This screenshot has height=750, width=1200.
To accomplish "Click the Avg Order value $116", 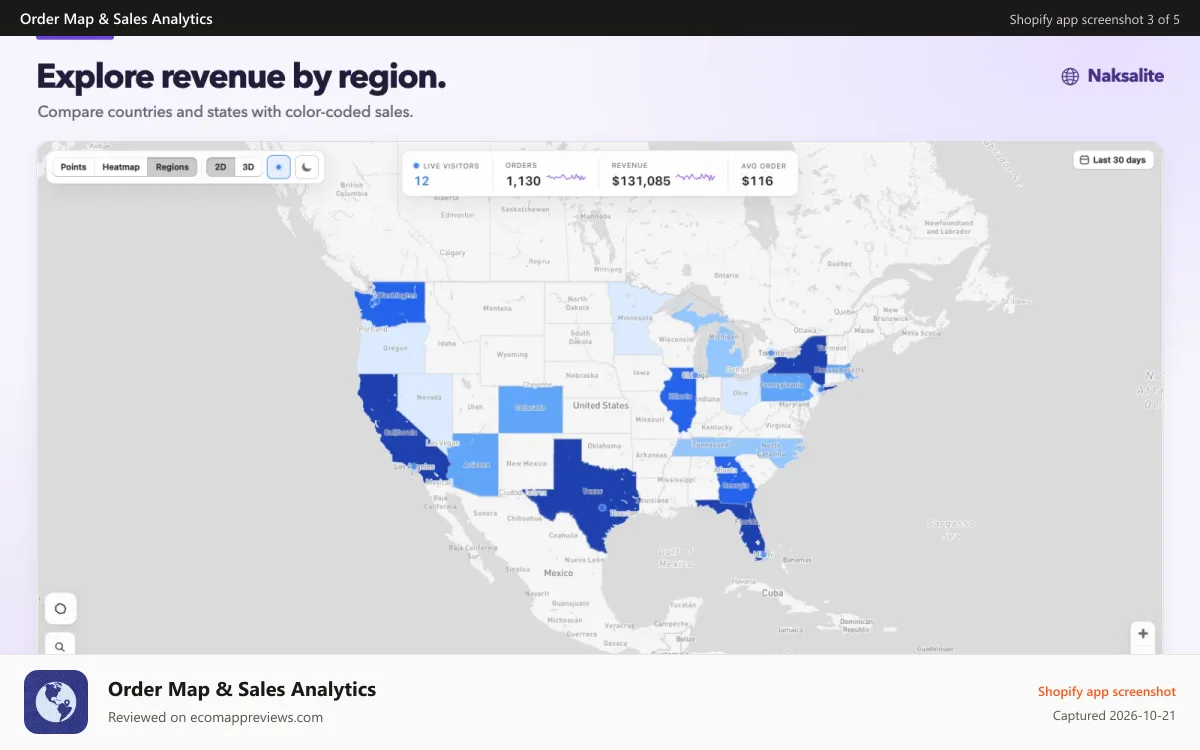I will 757,181.
